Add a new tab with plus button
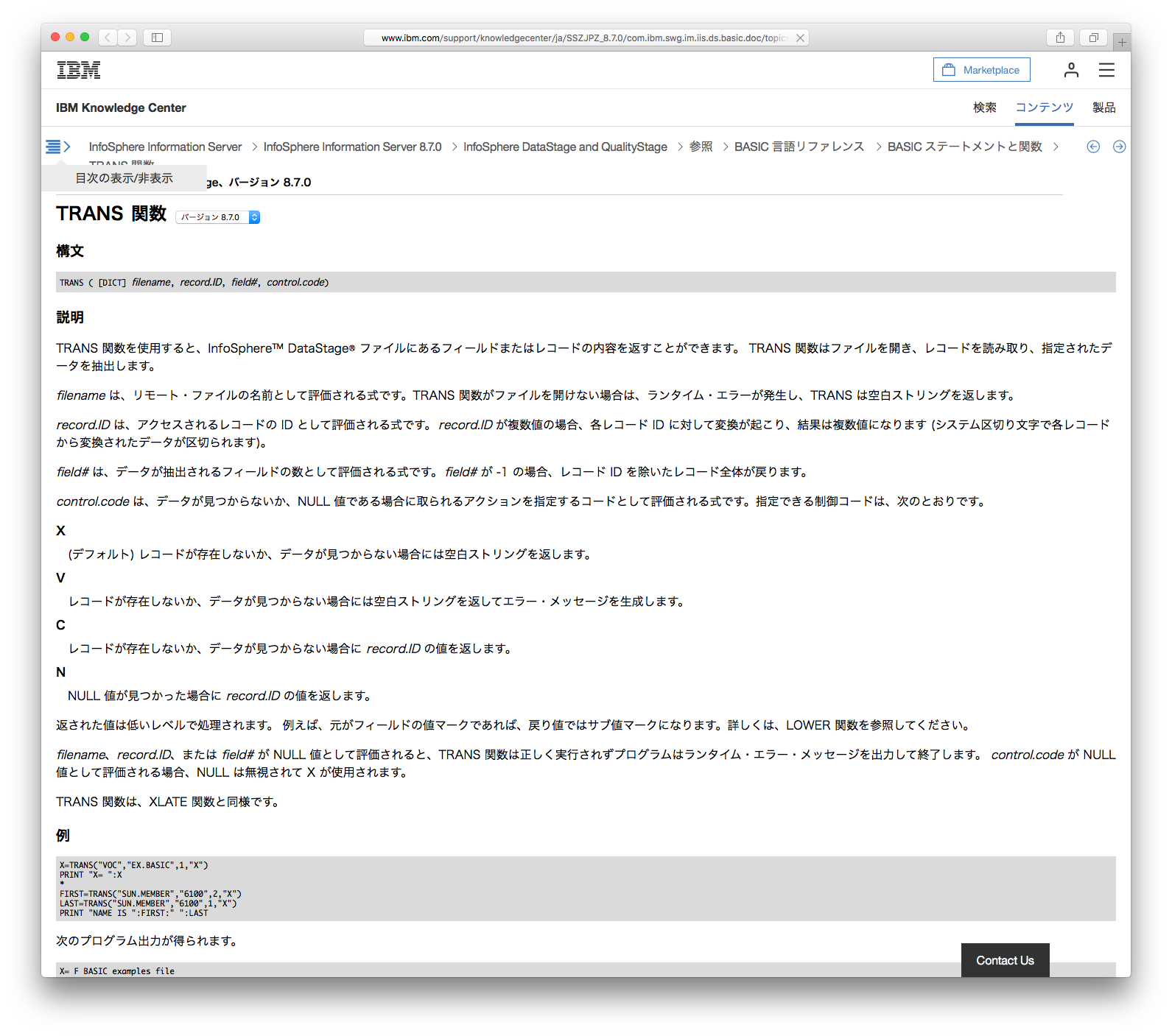This screenshot has width=1172, height=1036. tap(1121, 42)
